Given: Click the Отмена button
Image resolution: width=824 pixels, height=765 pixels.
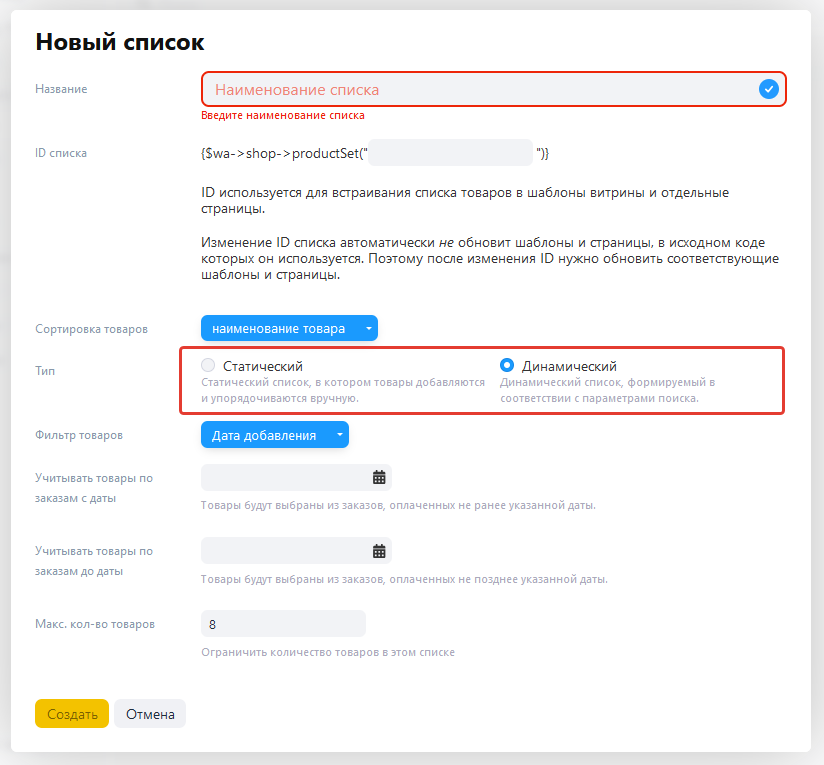Looking at the screenshot, I should (150, 714).
